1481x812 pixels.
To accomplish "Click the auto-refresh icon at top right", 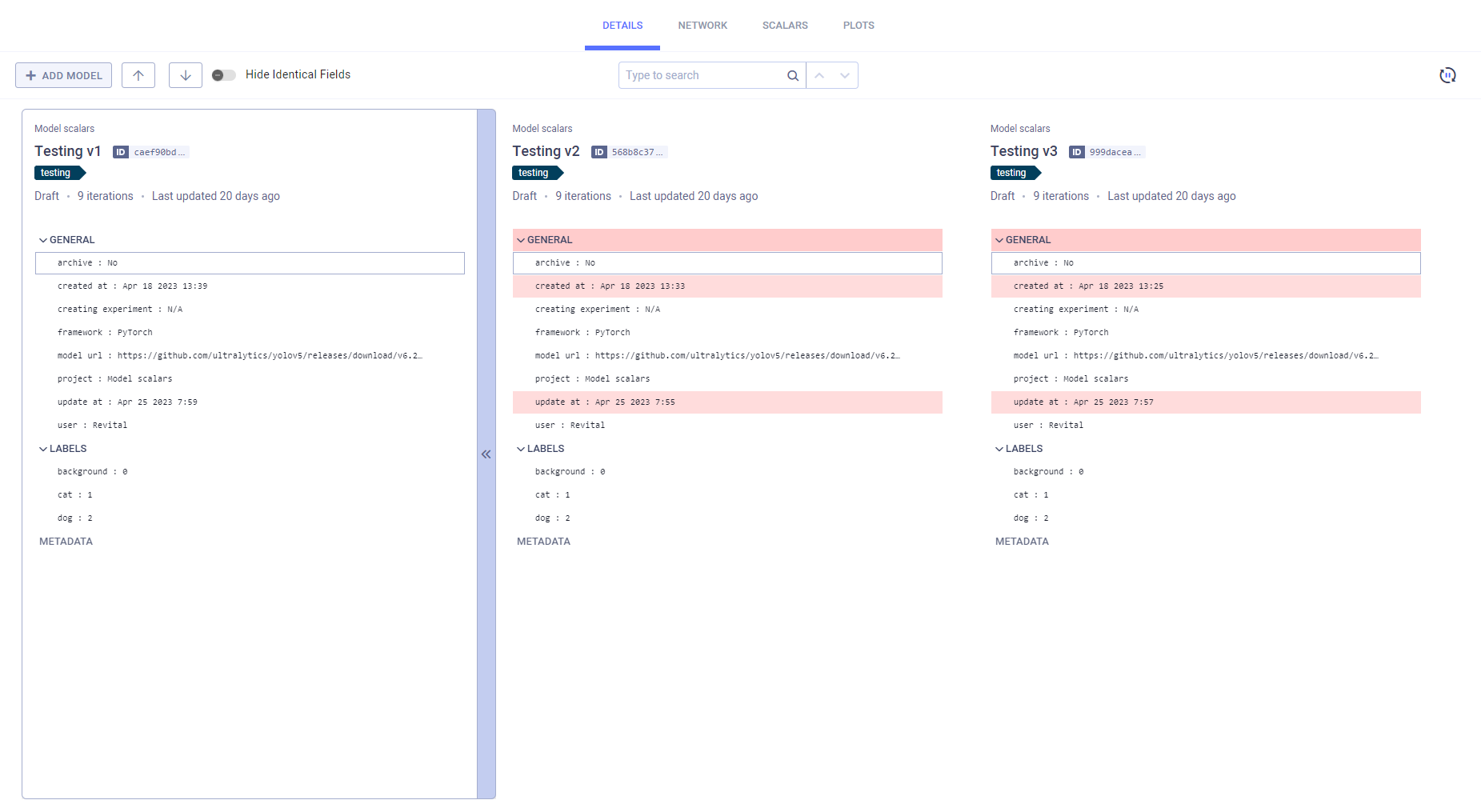I will click(x=1447, y=75).
